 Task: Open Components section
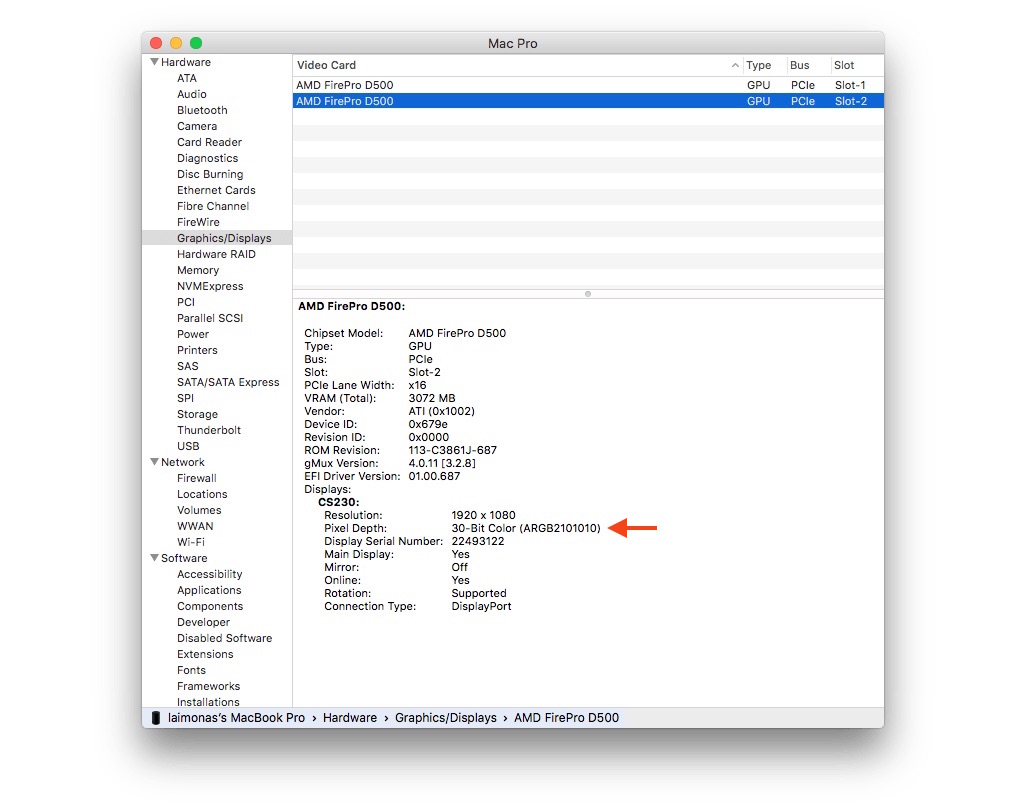(210, 606)
